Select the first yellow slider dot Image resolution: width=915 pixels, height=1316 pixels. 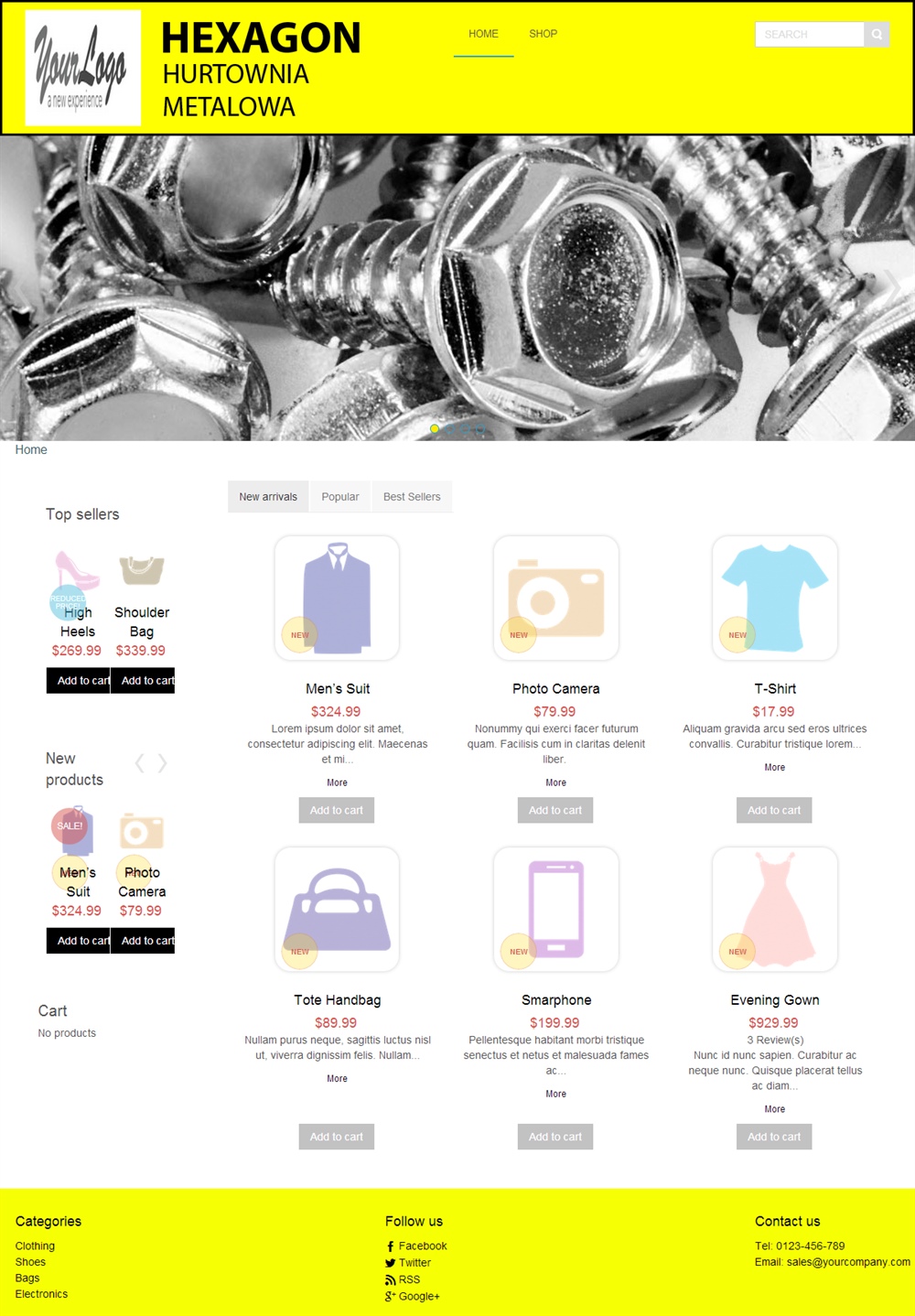click(x=435, y=428)
